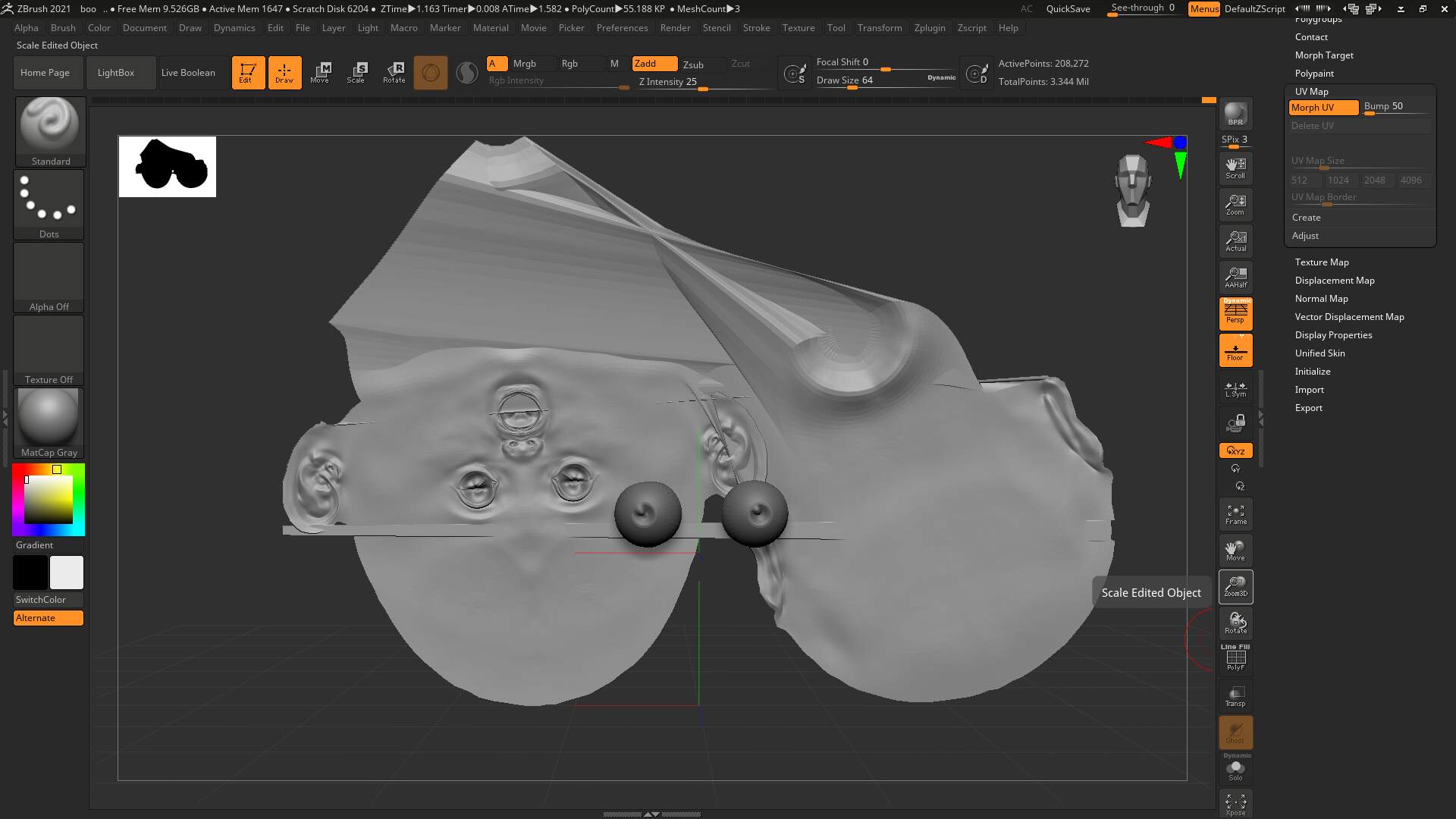1456x819 pixels.
Task: Click the Rotate tool icon
Action: [x=394, y=71]
